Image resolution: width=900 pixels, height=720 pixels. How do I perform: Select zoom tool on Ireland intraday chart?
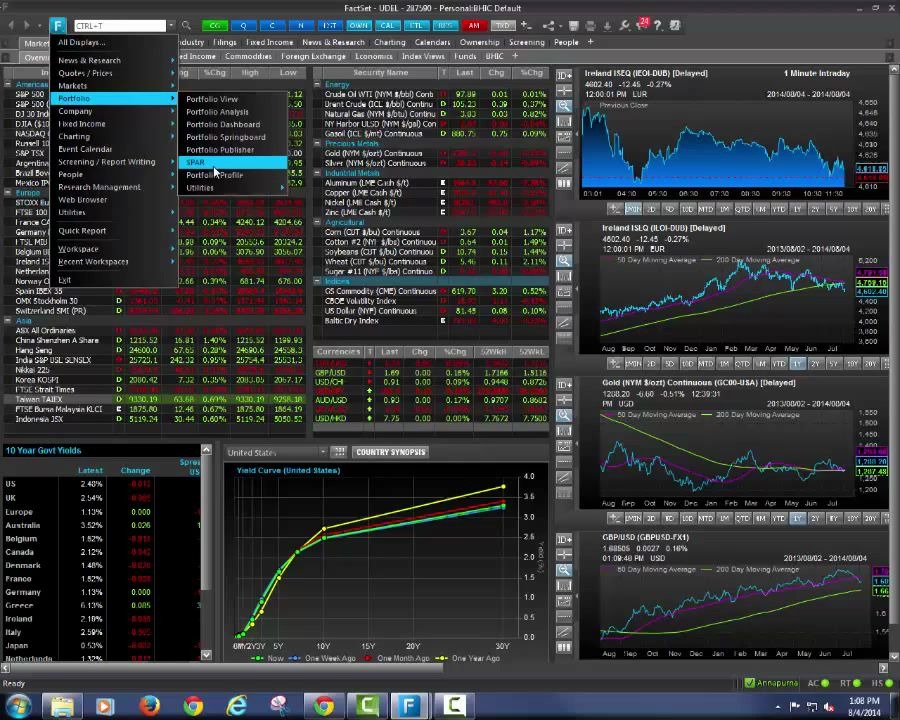[564, 106]
